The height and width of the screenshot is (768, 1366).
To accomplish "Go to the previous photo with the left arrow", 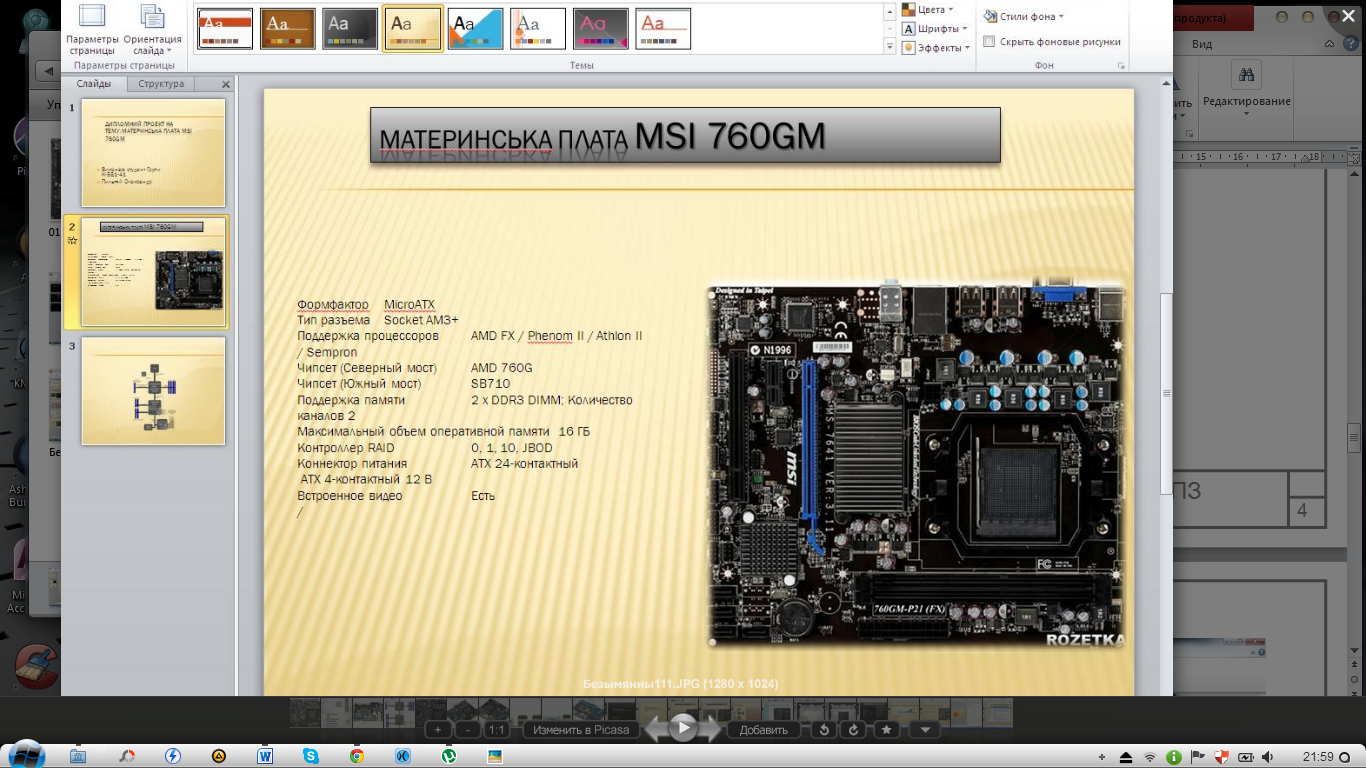I will (655, 730).
